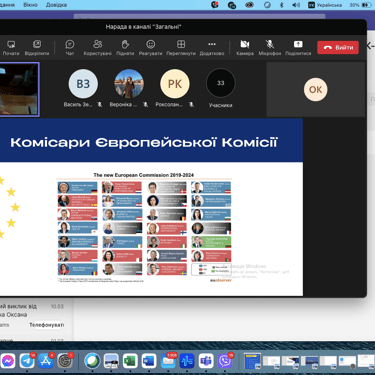
Task: Open the Вікно menu bar item
Action: (x=30, y=5)
